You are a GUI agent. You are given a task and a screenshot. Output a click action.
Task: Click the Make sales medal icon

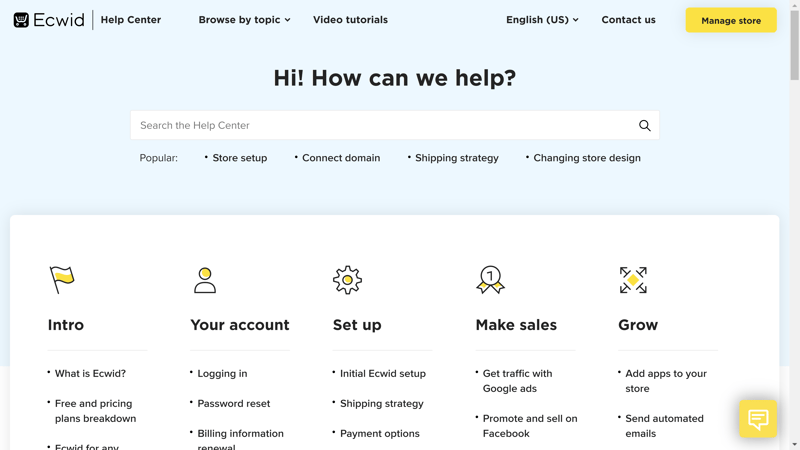point(490,280)
